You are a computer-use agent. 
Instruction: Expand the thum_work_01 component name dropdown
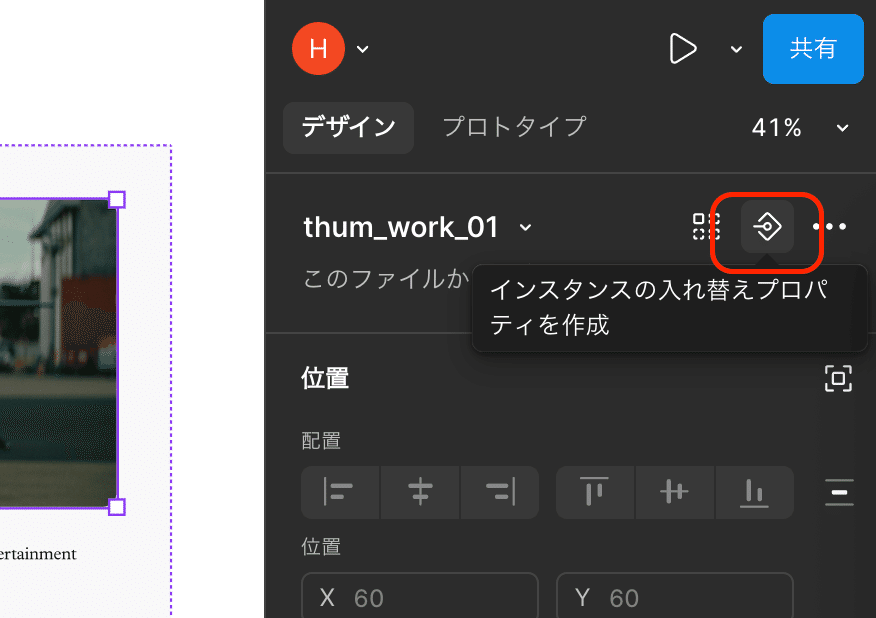pyautogui.click(x=526, y=227)
